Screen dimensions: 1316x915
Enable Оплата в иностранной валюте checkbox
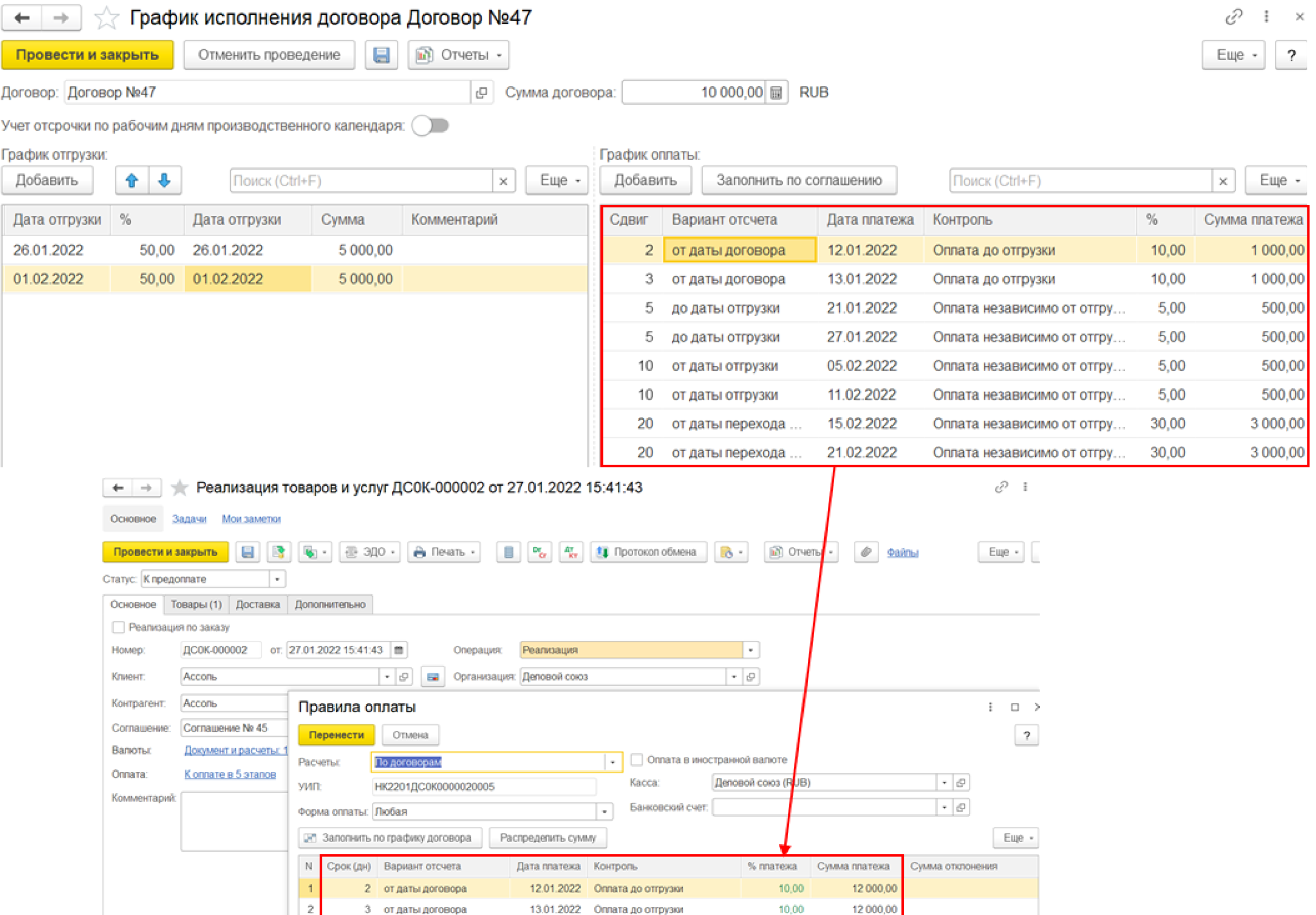click(636, 760)
